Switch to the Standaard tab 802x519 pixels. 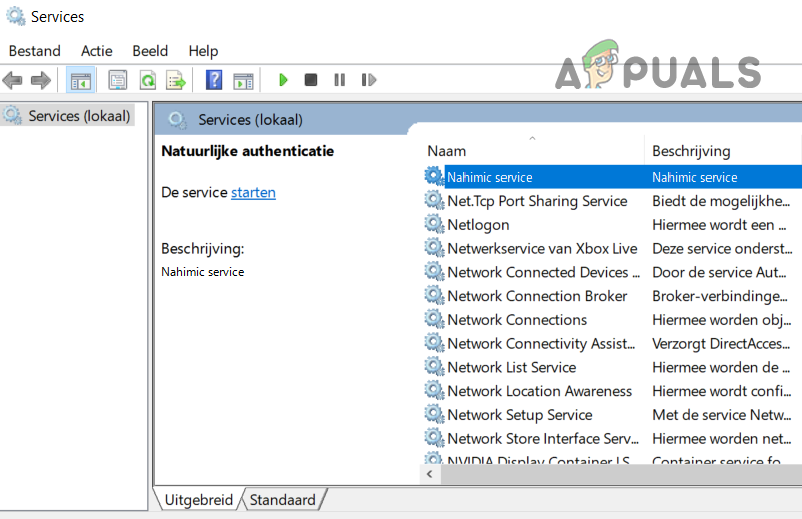click(x=282, y=500)
